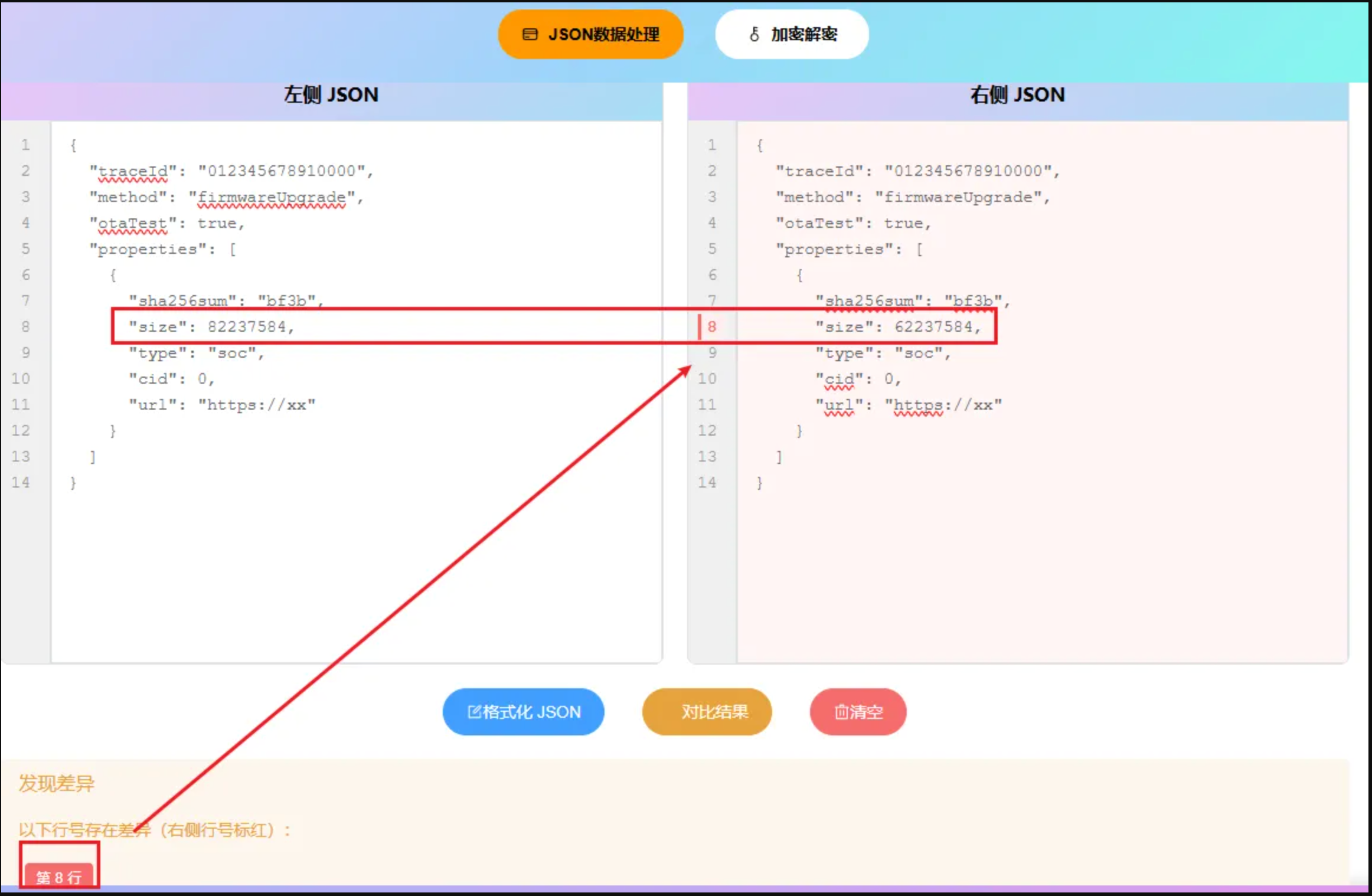Select the highlighted size line in left JSON

[213, 326]
